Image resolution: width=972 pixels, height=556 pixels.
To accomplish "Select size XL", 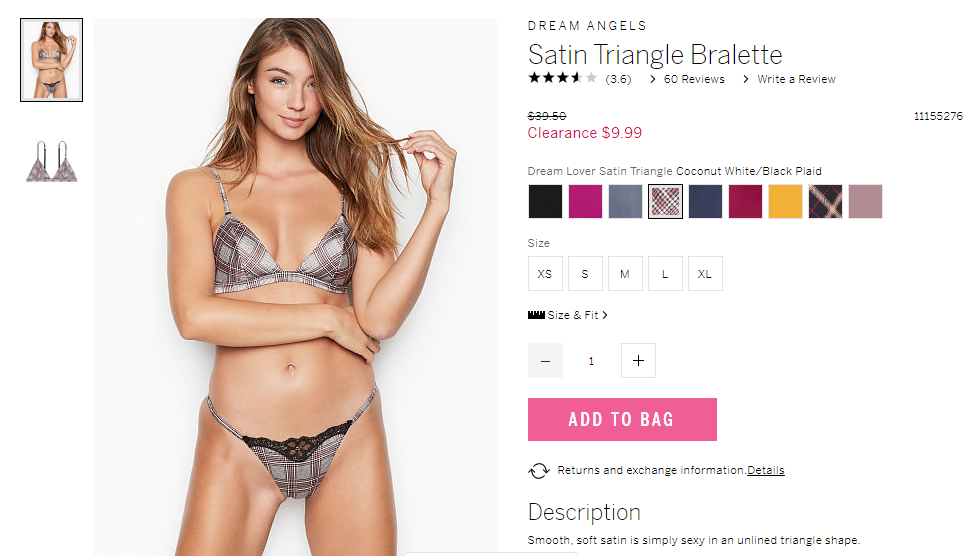I will pyautogui.click(x=705, y=273).
